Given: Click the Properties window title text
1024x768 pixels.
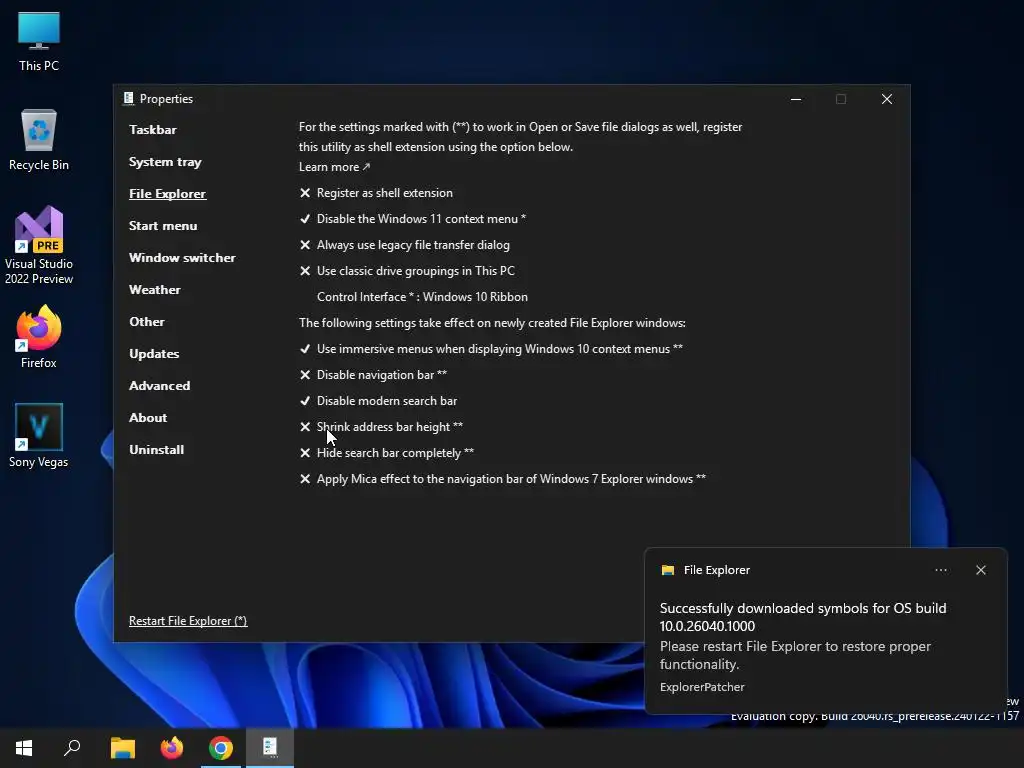Looking at the screenshot, I should [x=166, y=99].
